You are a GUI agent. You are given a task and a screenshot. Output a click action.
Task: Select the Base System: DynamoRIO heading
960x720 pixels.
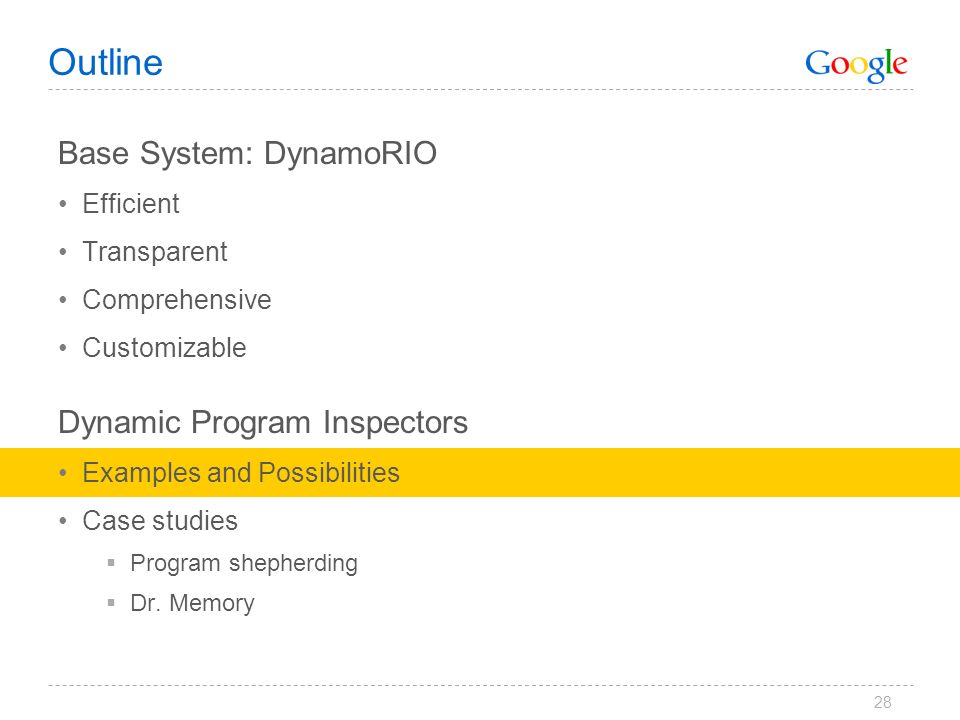click(247, 154)
